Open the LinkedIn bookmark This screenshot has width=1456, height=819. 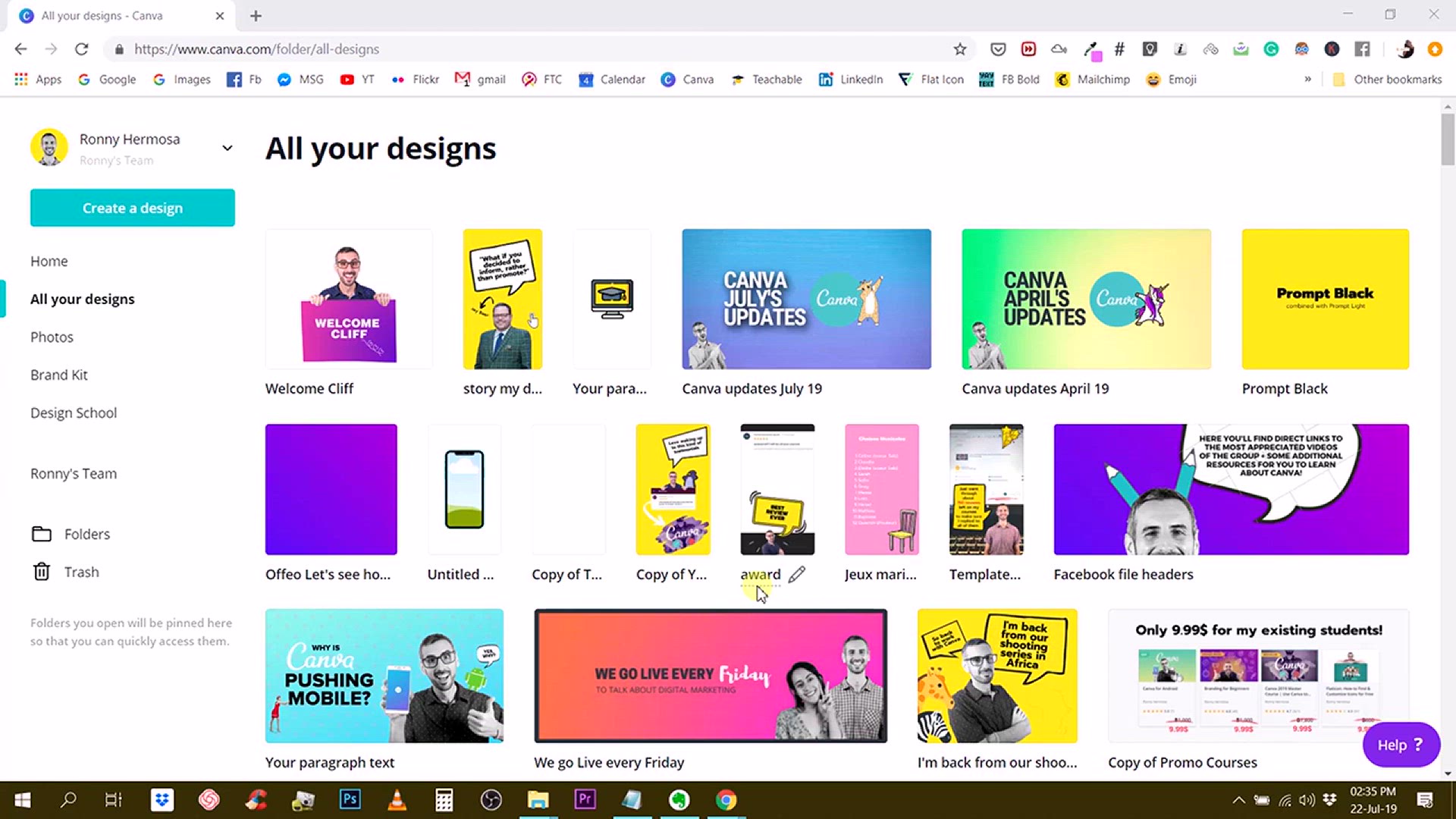click(x=851, y=79)
